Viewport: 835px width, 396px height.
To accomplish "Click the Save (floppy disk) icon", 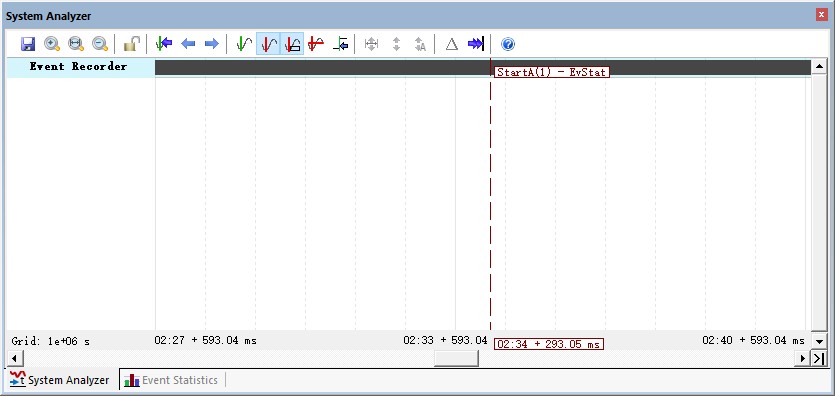I will [28, 44].
